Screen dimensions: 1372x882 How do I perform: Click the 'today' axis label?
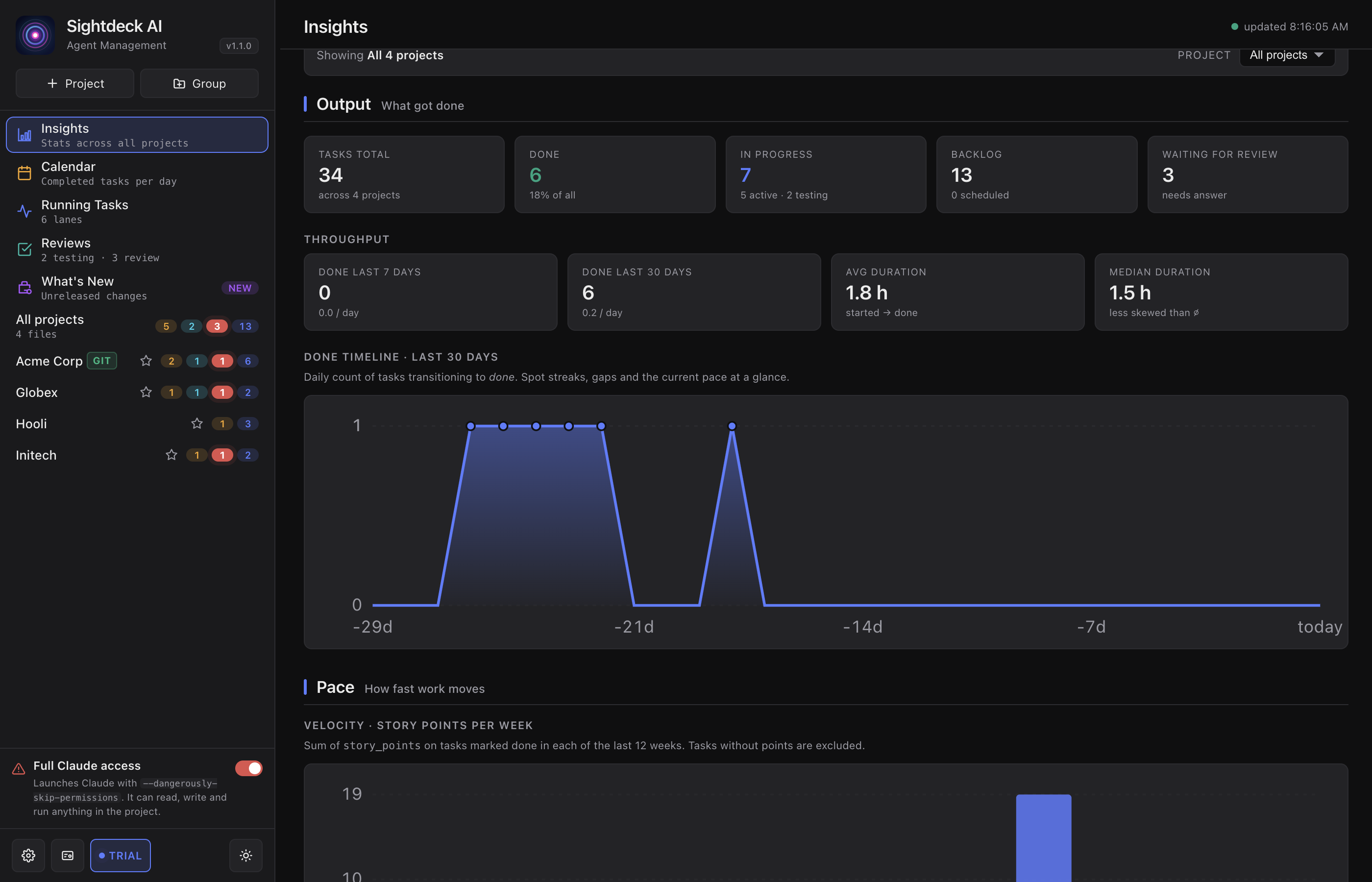tap(1320, 627)
